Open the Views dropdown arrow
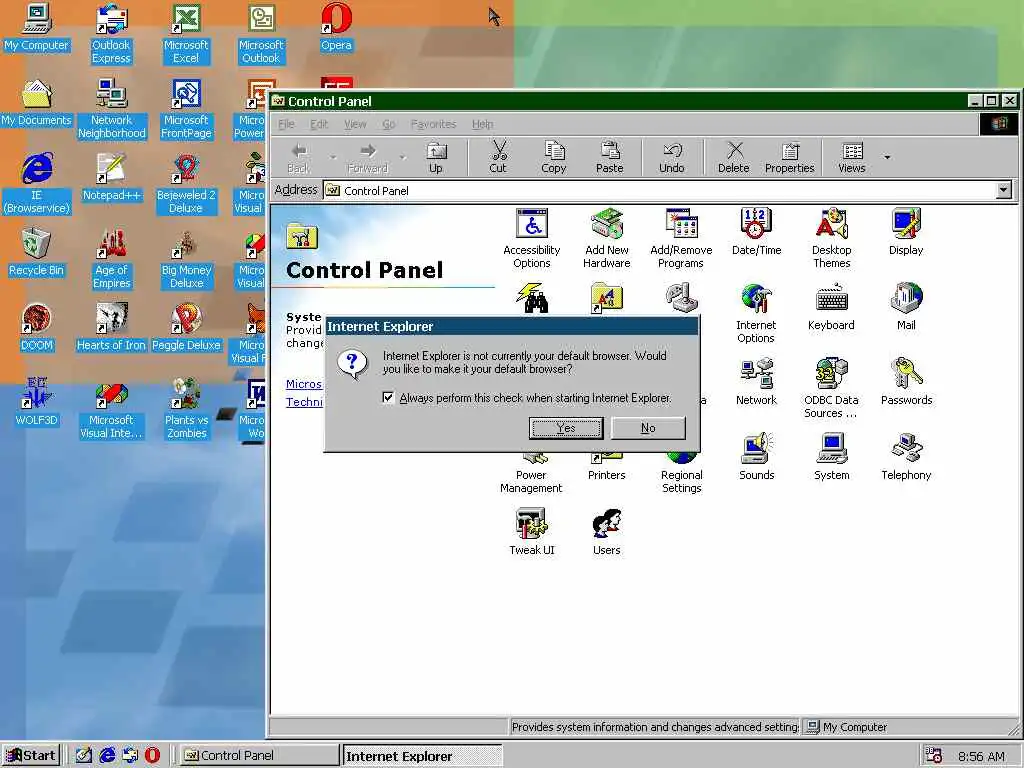The image size is (1024, 768). coord(887,157)
